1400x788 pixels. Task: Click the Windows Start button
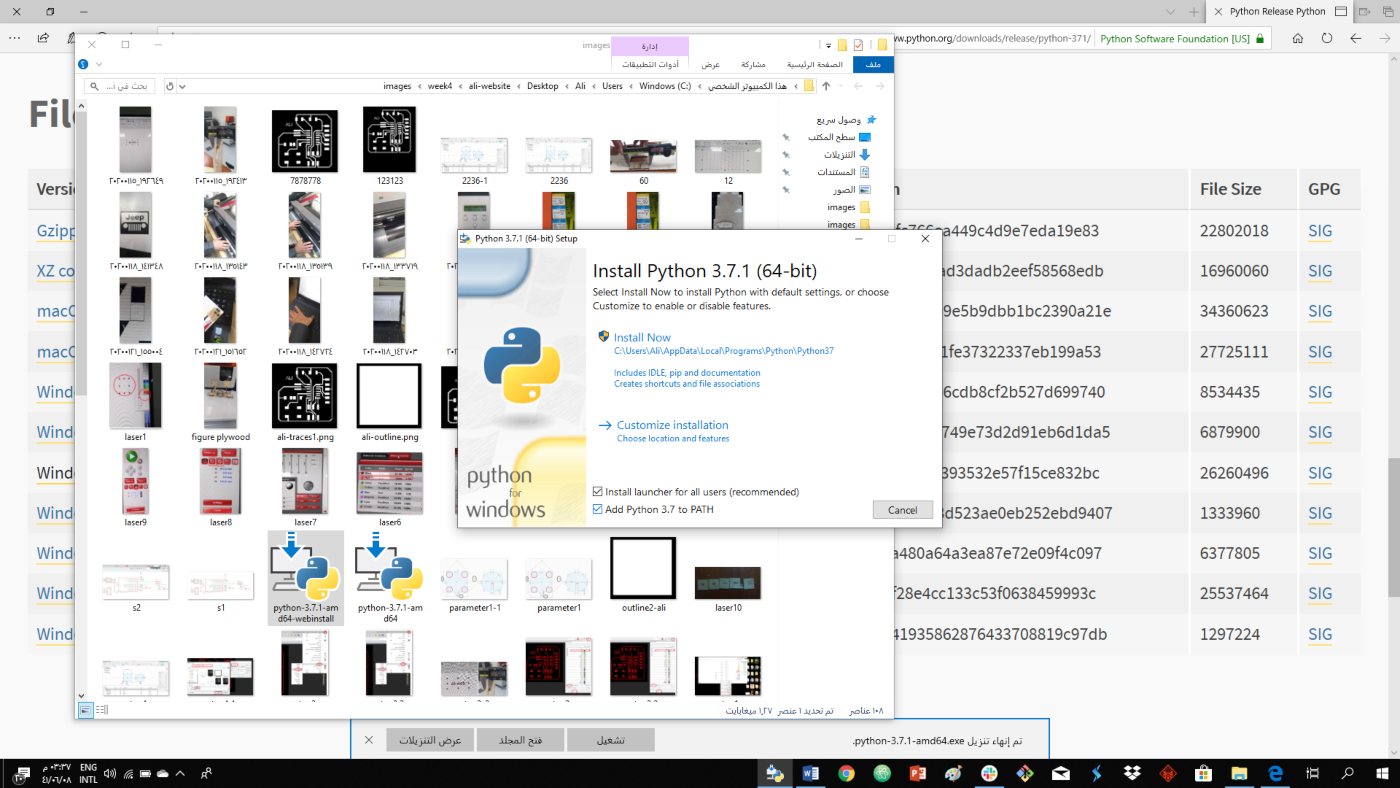pyautogui.click(x=1382, y=773)
